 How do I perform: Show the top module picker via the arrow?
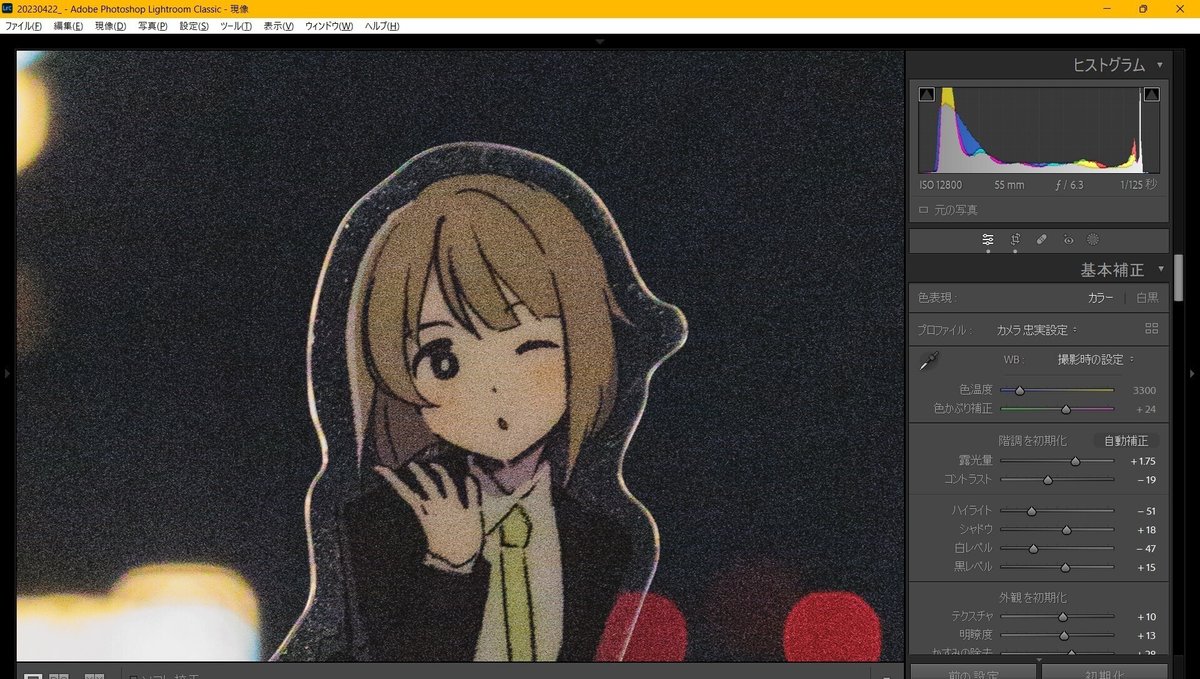pos(600,42)
